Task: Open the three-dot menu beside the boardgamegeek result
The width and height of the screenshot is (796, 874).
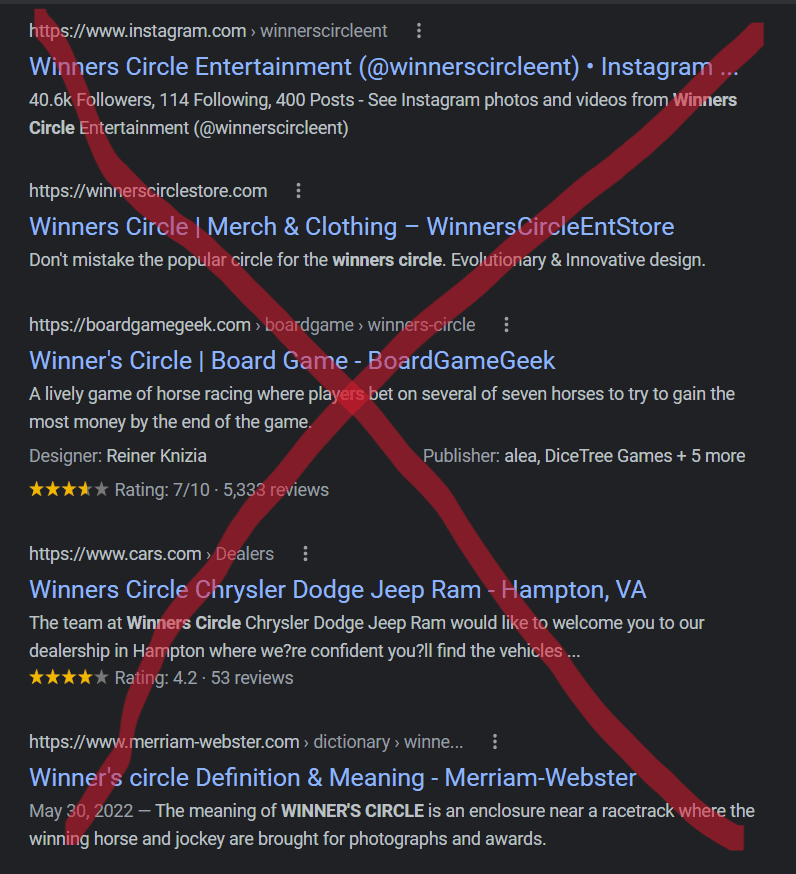Action: [x=506, y=324]
